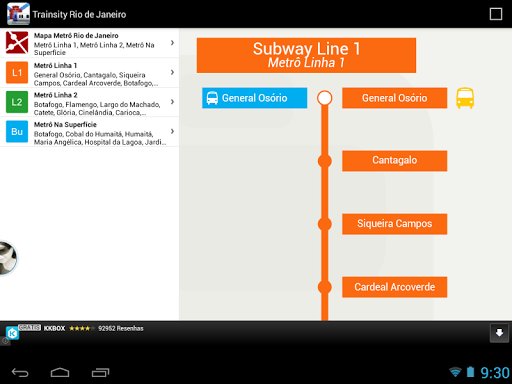Click the white General Osório line marker
Screen dimensions: 512x384
pyautogui.click(x=325, y=98)
